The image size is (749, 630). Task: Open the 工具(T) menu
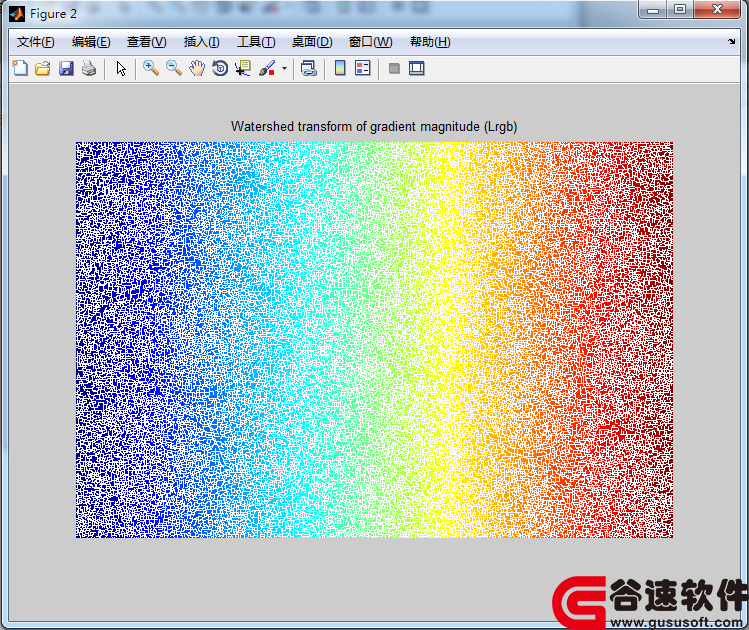coord(256,42)
